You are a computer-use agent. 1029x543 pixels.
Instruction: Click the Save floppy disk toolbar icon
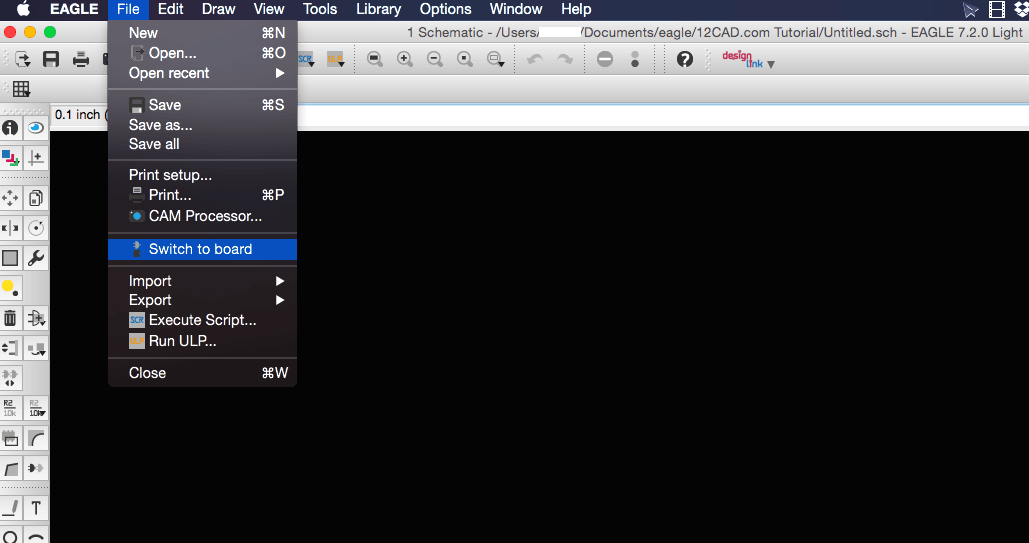tap(51, 59)
